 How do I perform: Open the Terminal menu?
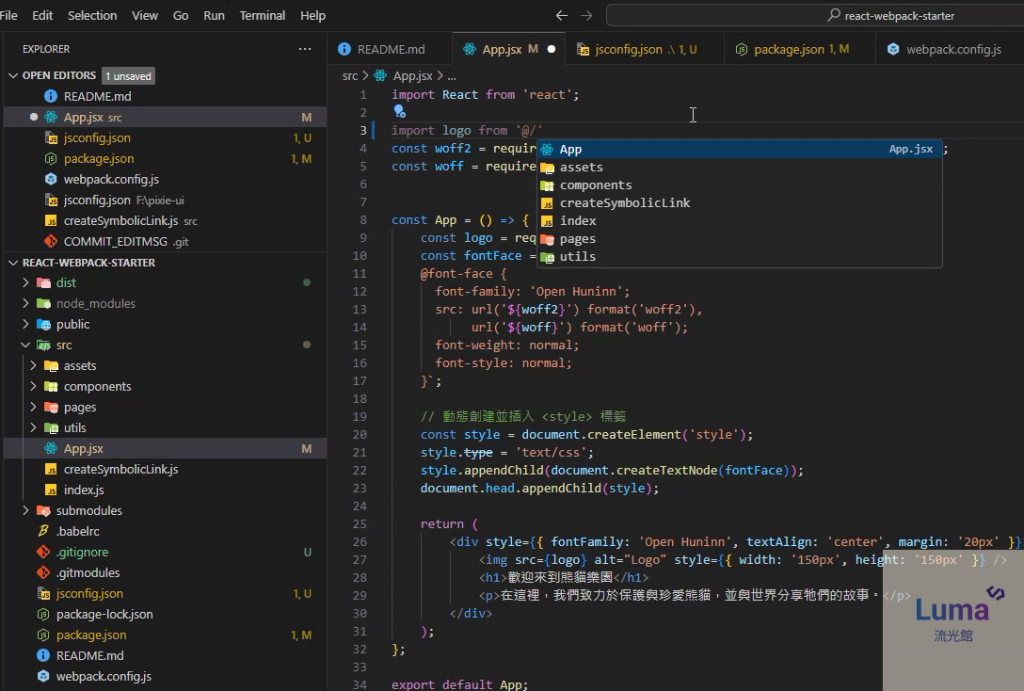pyautogui.click(x=262, y=16)
